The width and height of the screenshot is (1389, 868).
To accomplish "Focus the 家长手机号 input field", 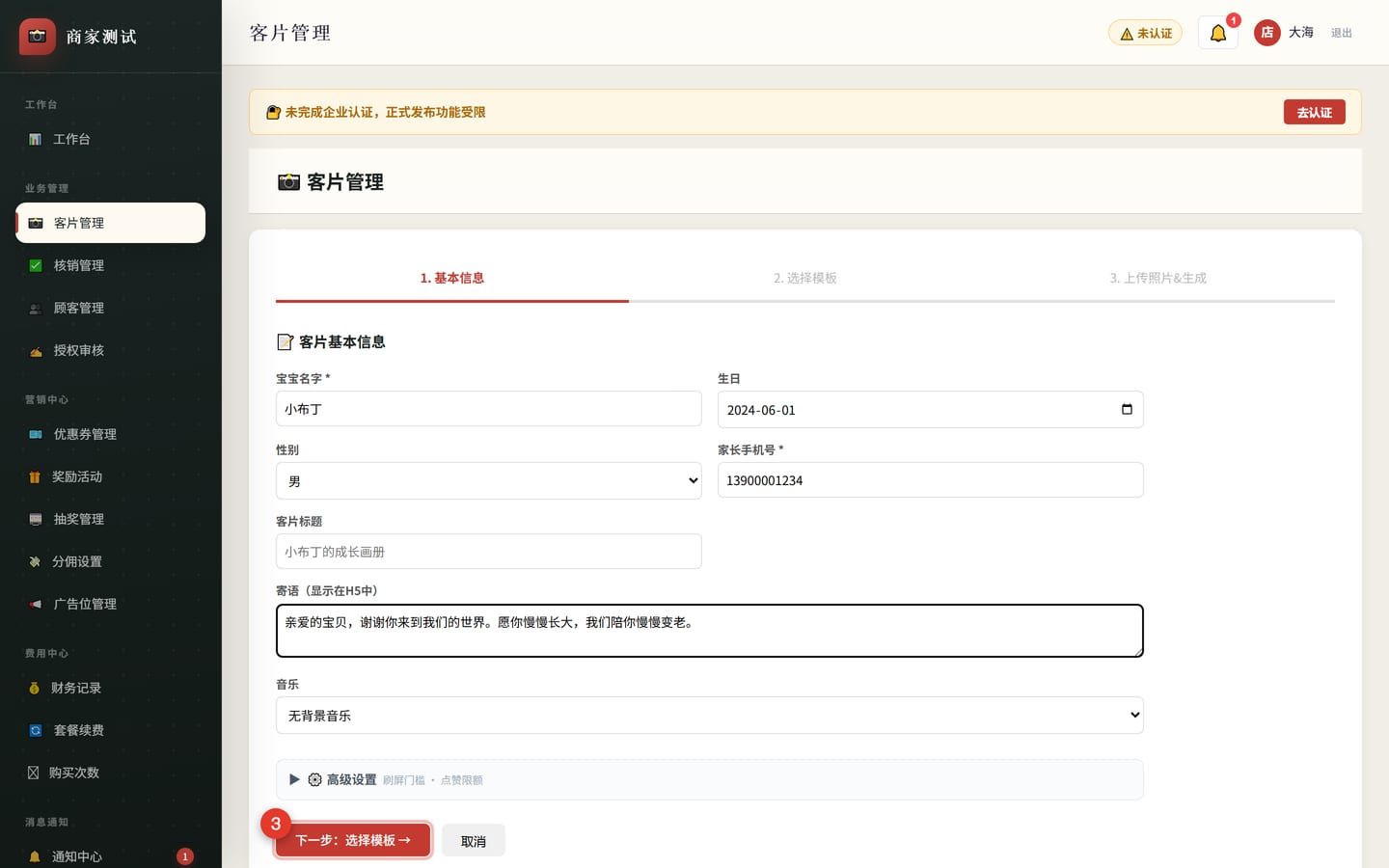I will point(930,480).
